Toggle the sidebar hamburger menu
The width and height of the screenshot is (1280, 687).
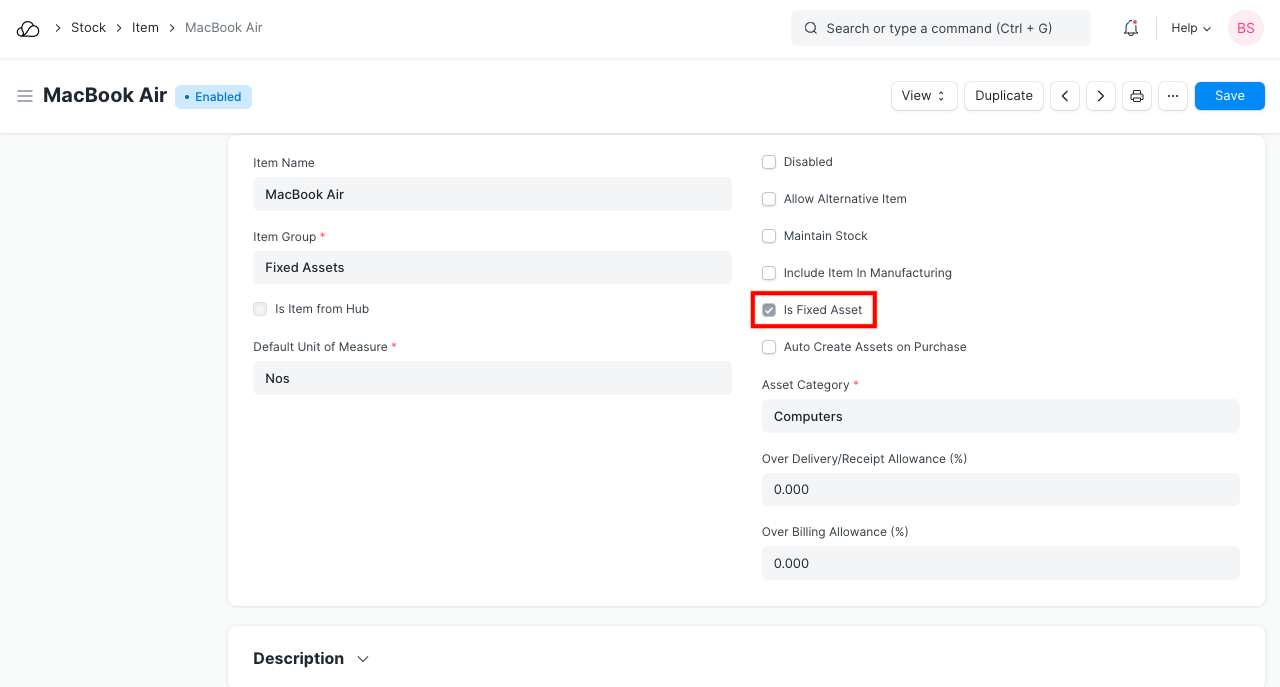[x=25, y=96]
